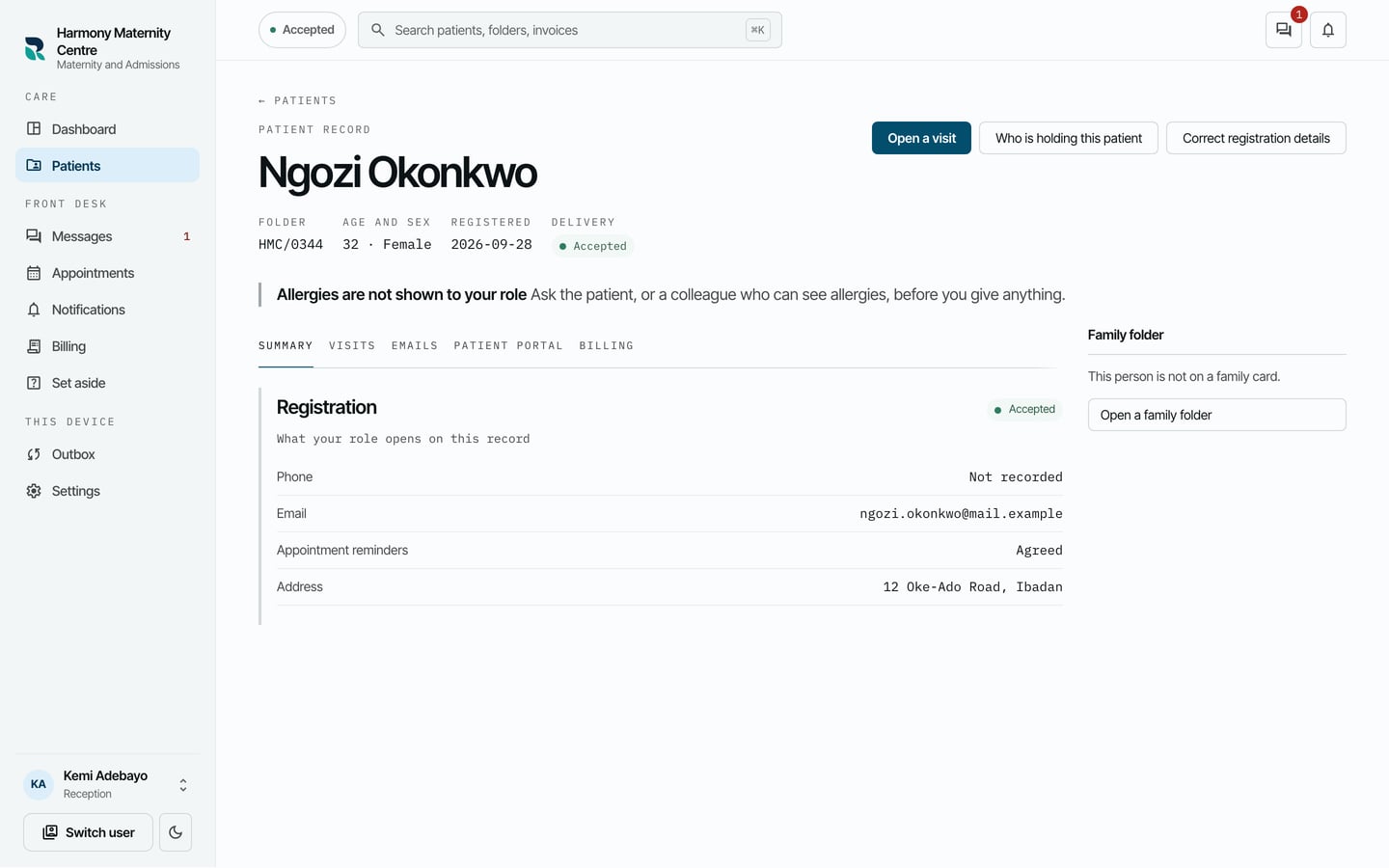Open the Billing tab
This screenshot has width=1389, height=868.
607,345
